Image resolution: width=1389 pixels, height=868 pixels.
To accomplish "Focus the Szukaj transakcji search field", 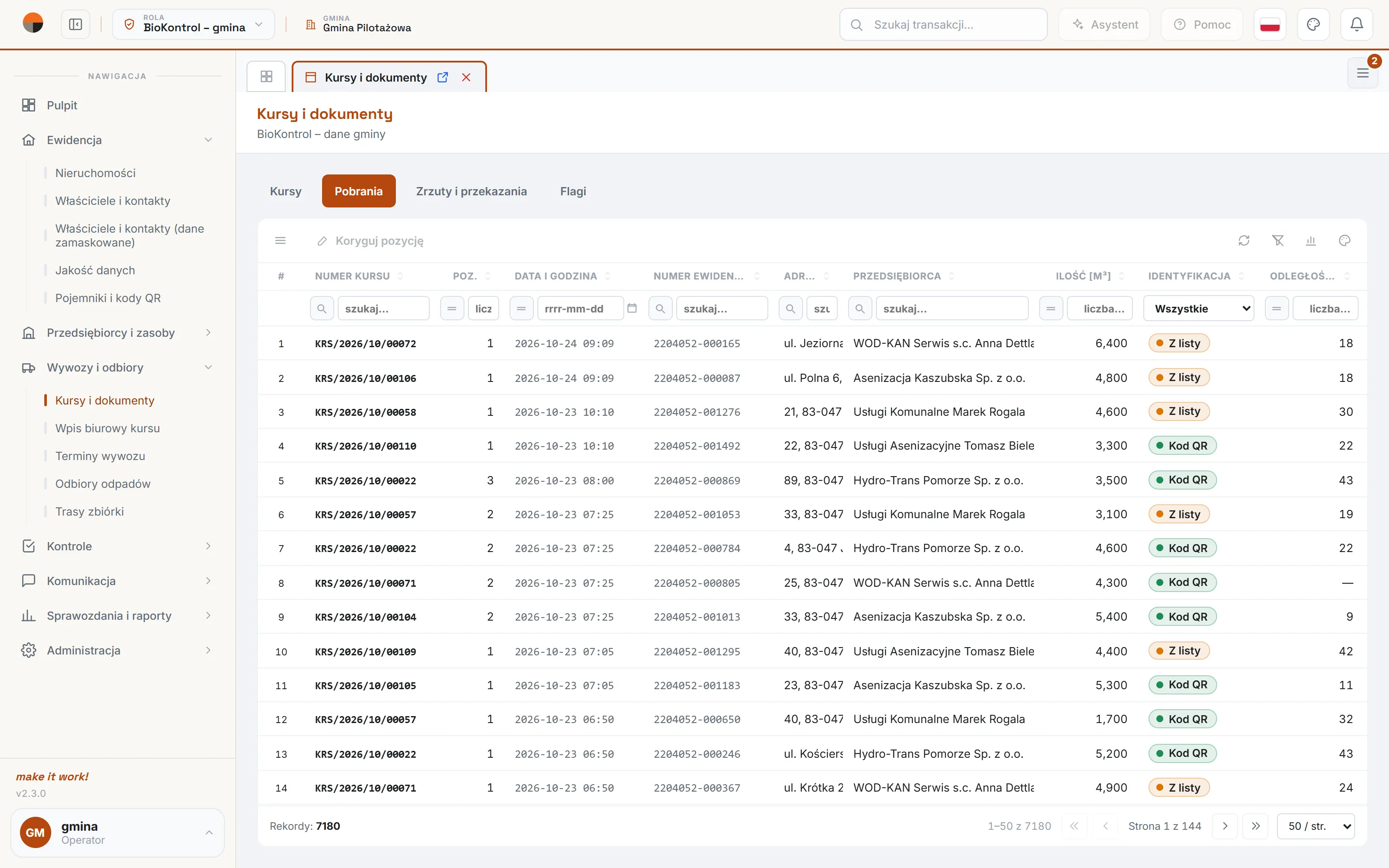I will tap(943, 25).
